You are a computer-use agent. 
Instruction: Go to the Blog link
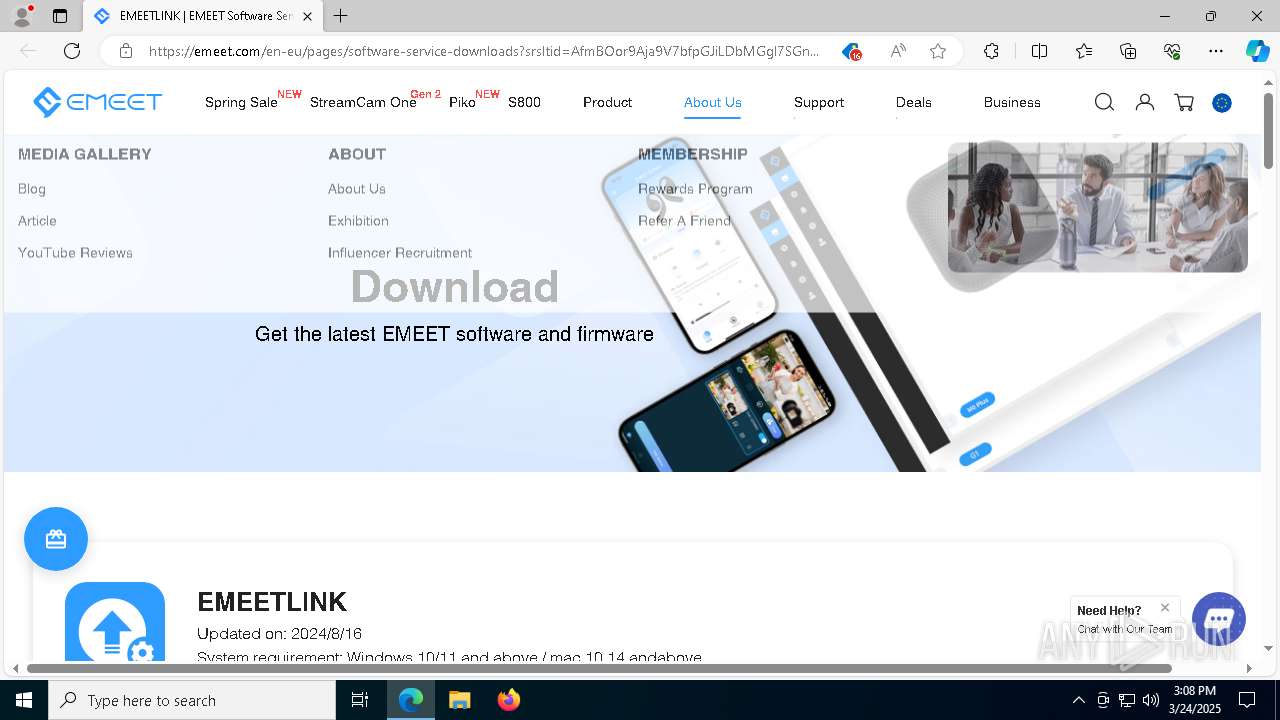[32, 189]
